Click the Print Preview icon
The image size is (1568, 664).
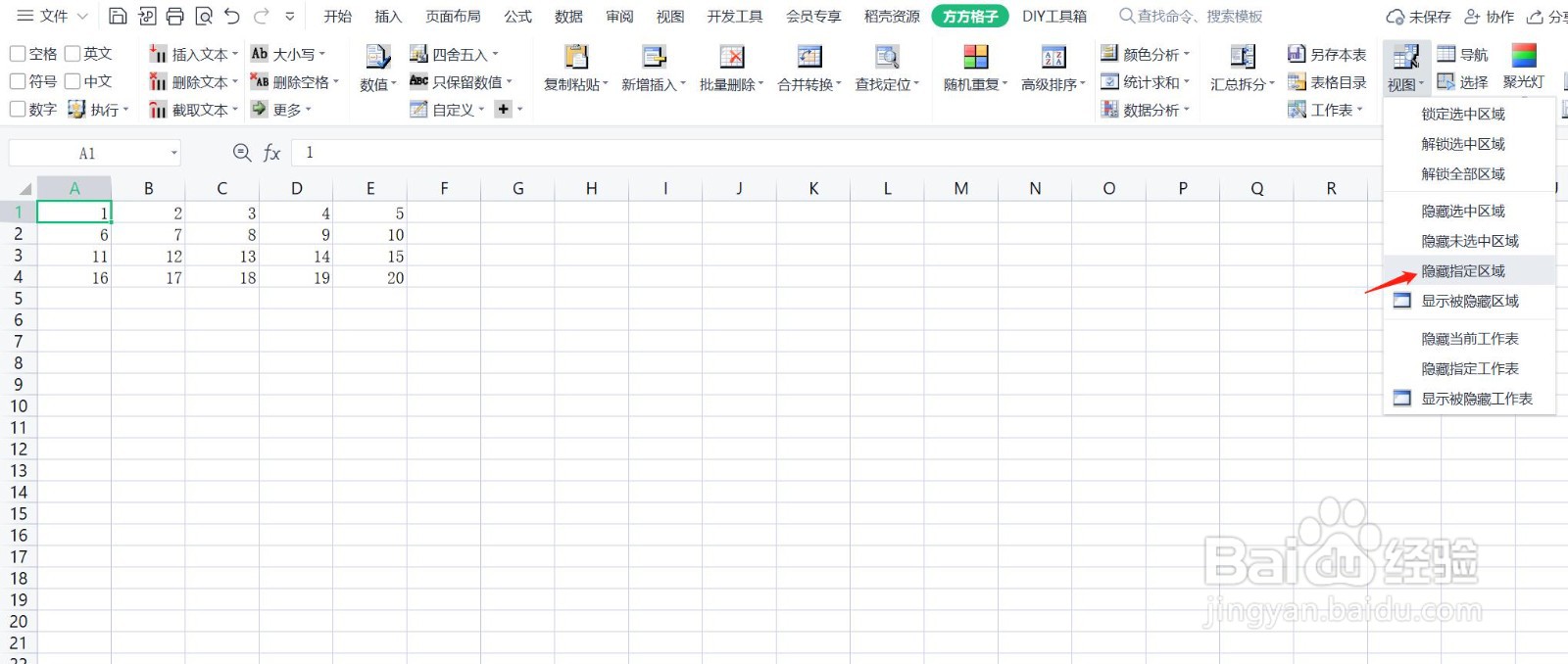pyautogui.click(x=204, y=16)
